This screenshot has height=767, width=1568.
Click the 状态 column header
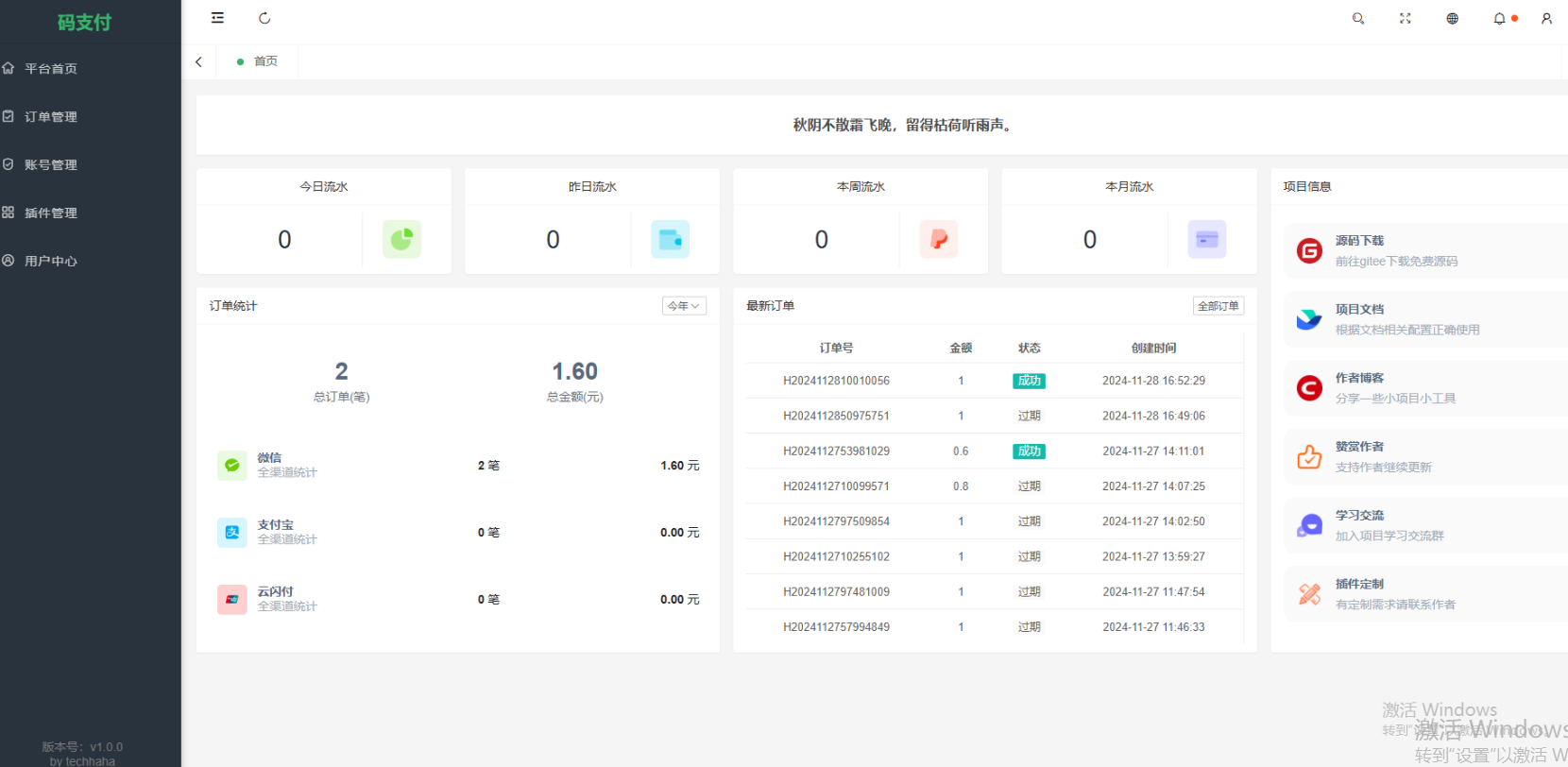pos(1029,349)
